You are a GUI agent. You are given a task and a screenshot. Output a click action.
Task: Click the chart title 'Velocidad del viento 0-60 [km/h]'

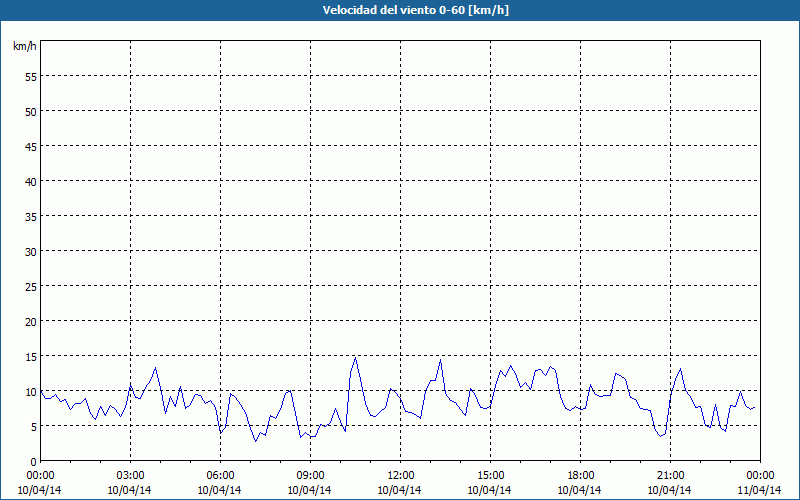(x=416, y=10)
